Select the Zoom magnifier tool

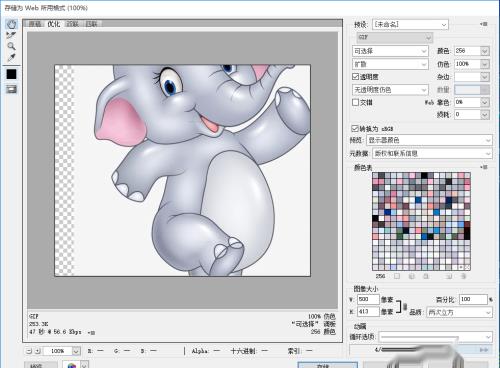pos(11,46)
